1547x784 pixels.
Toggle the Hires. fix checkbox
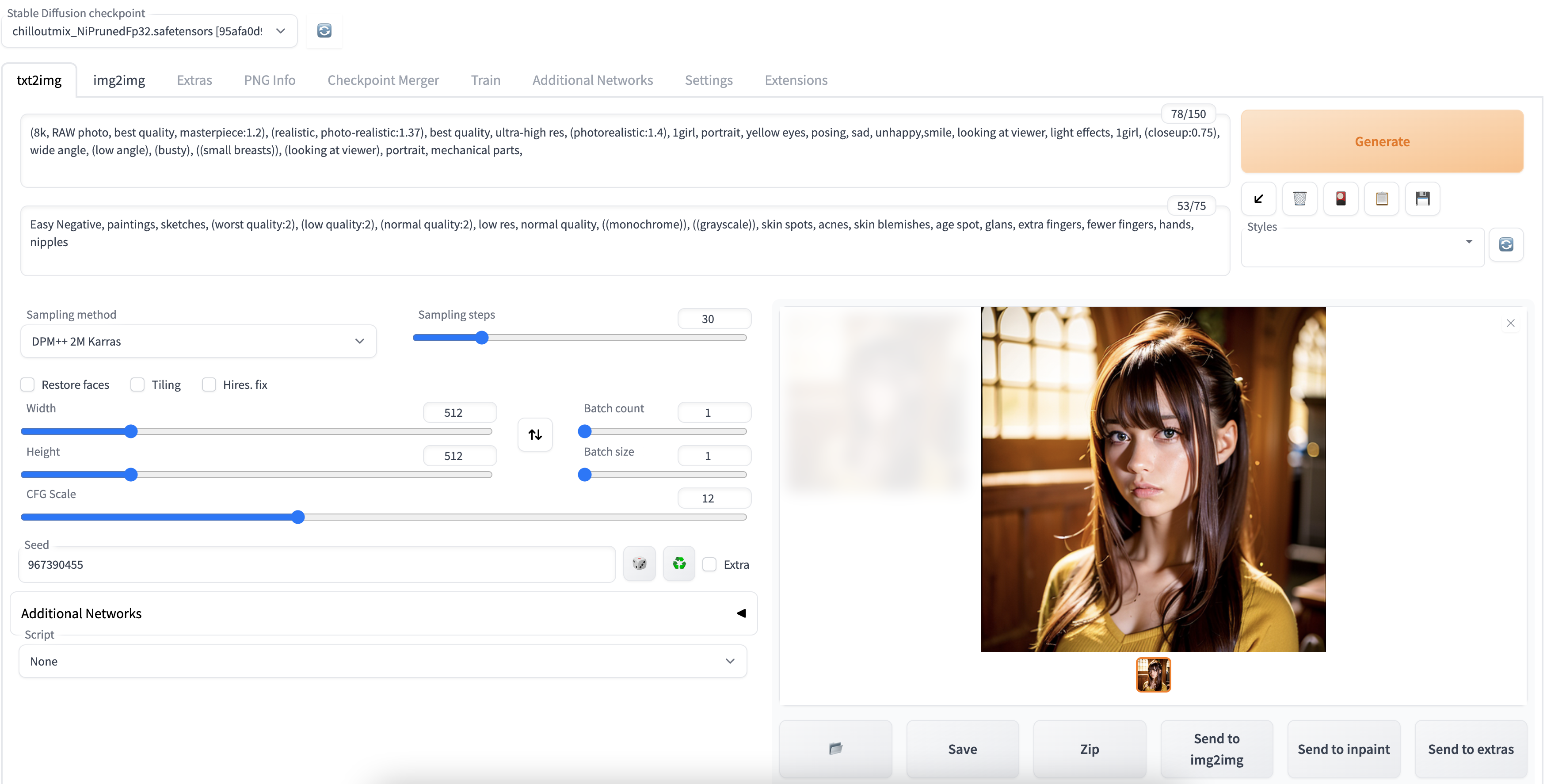[x=209, y=385]
